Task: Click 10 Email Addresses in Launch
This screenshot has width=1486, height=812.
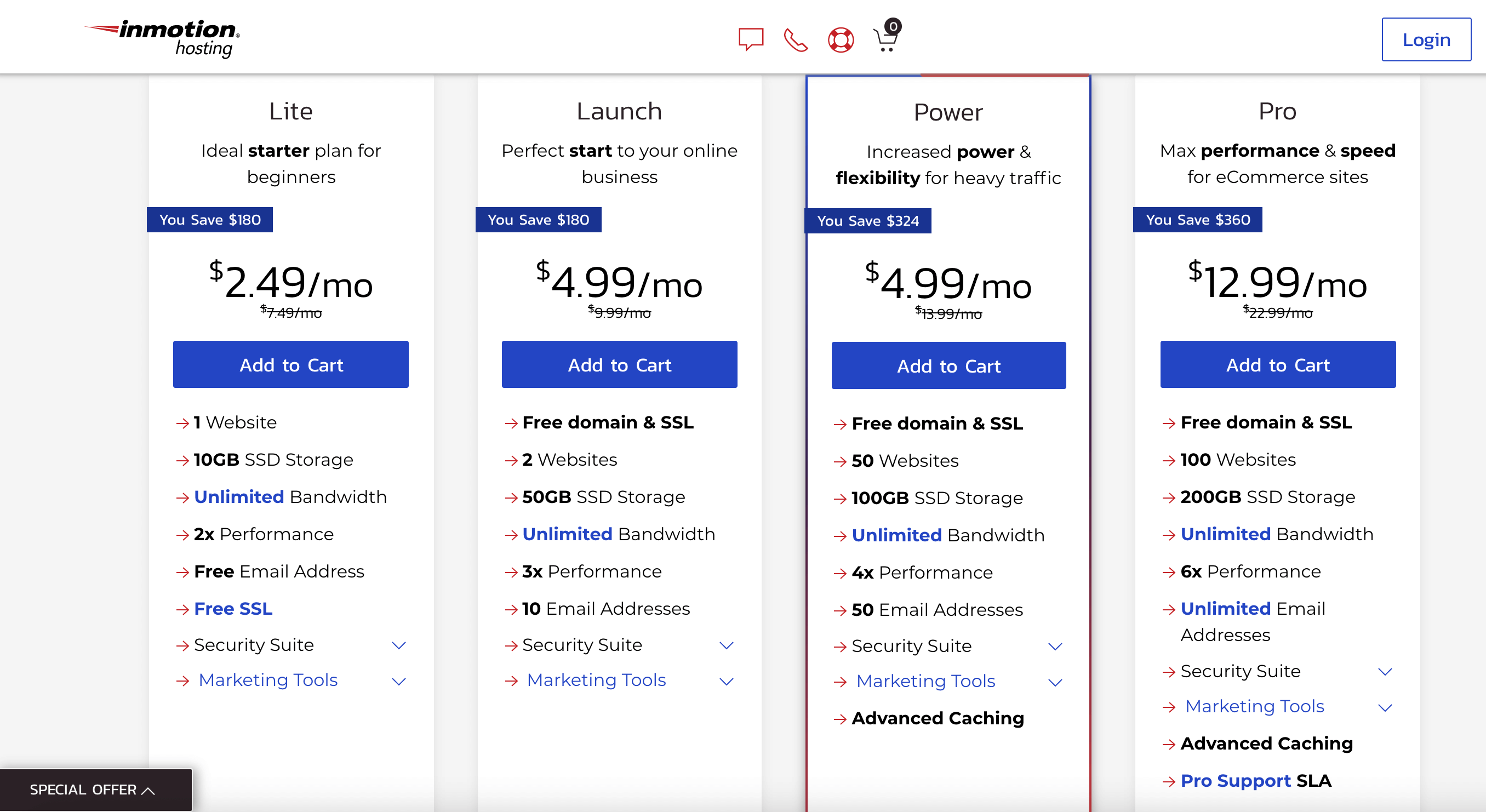Action: (x=605, y=608)
